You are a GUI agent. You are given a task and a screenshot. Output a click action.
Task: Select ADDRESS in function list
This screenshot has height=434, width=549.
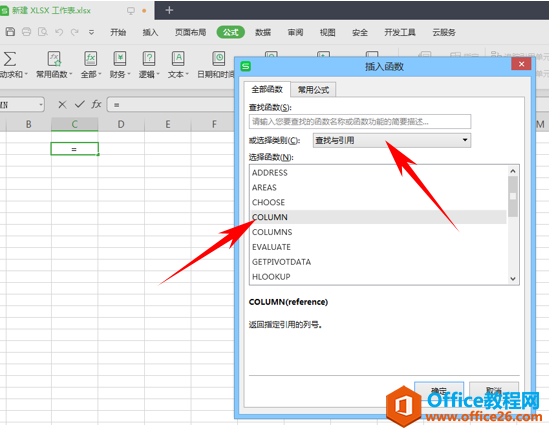coord(378,173)
